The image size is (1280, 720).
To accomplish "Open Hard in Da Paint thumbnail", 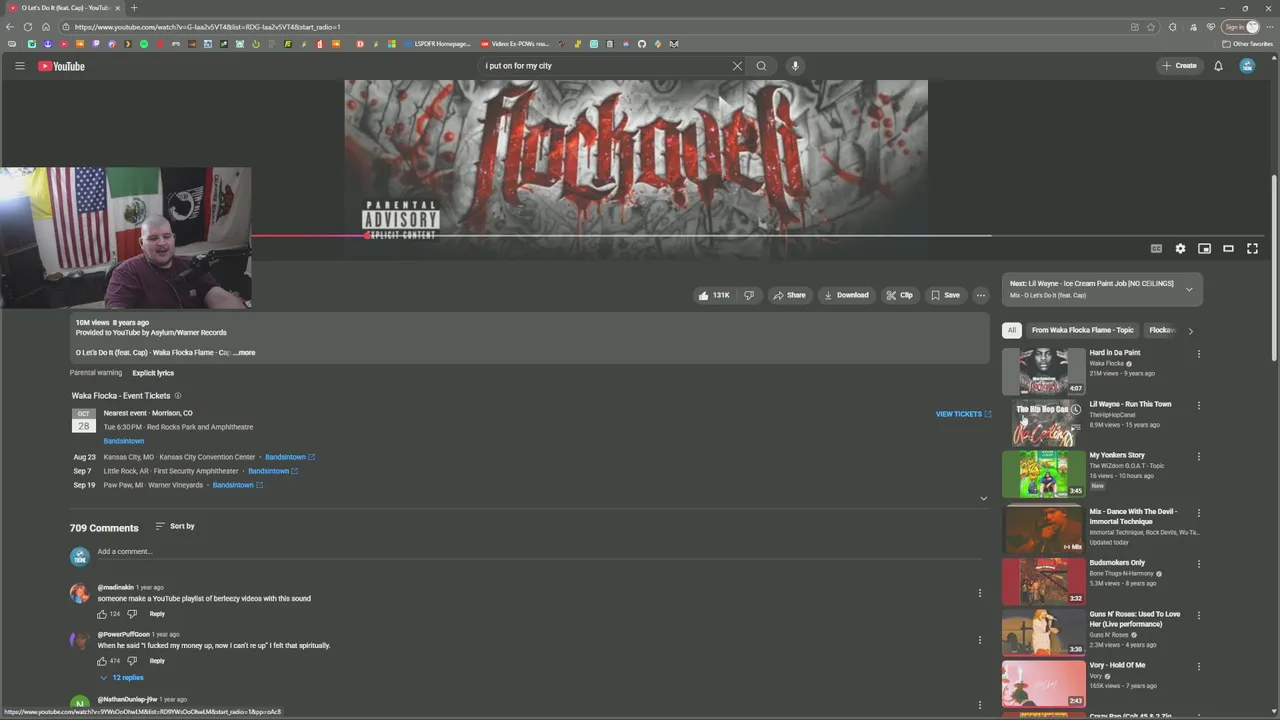I will pos(1044,371).
